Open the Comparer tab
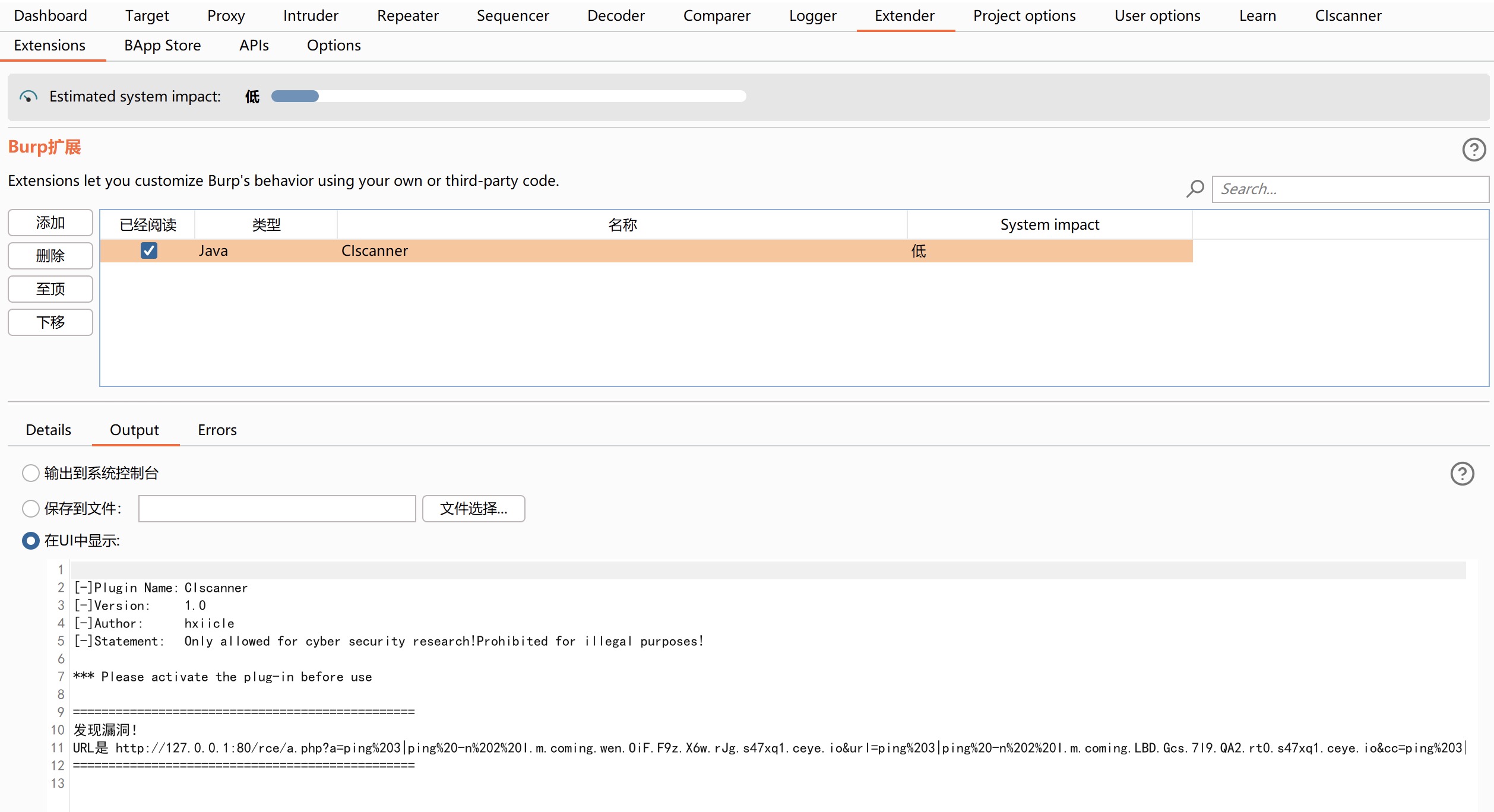The image size is (1494, 812). [x=717, y=15]
